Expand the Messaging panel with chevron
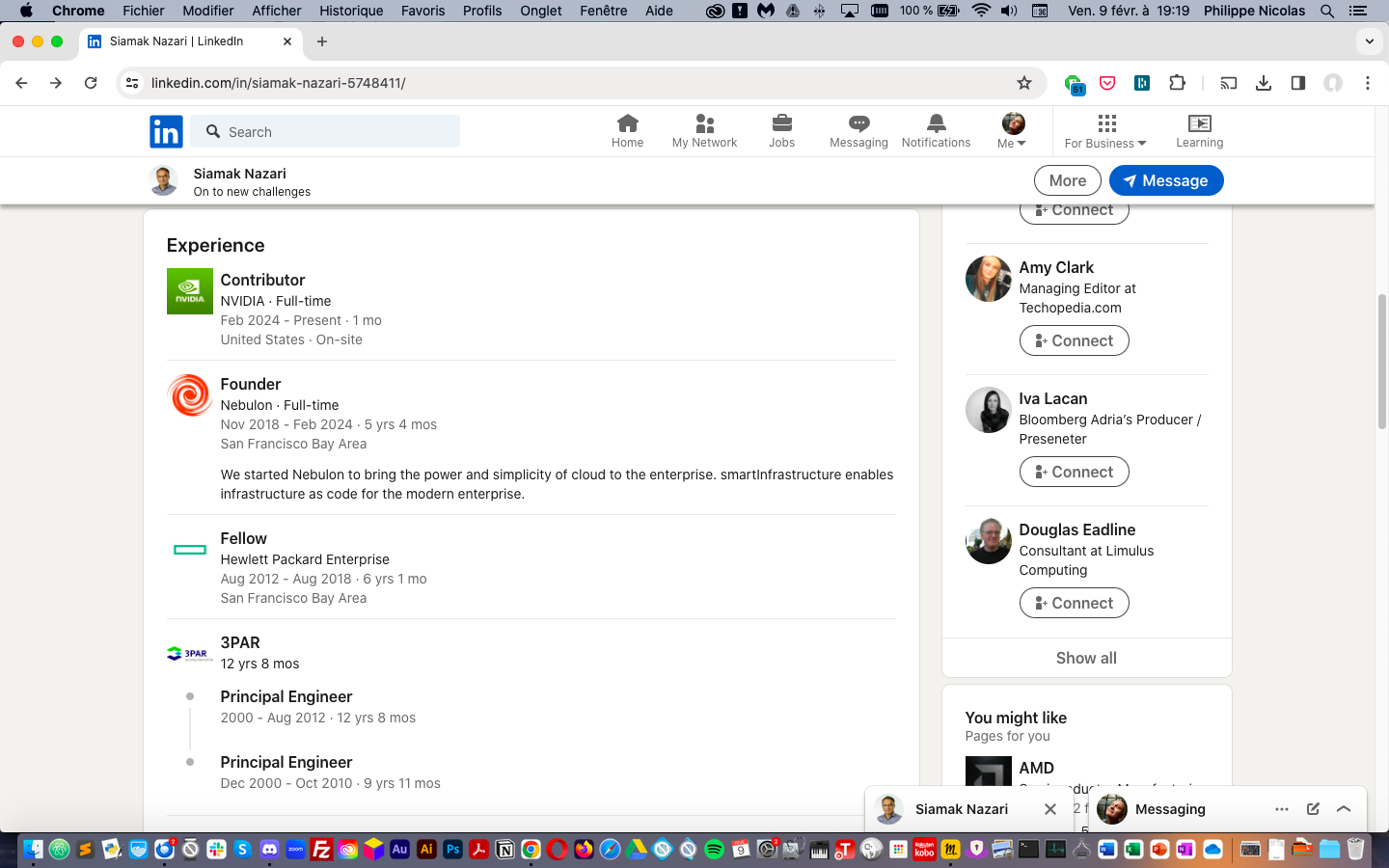Screen dimensions: 1389x868 [1344, 809]
